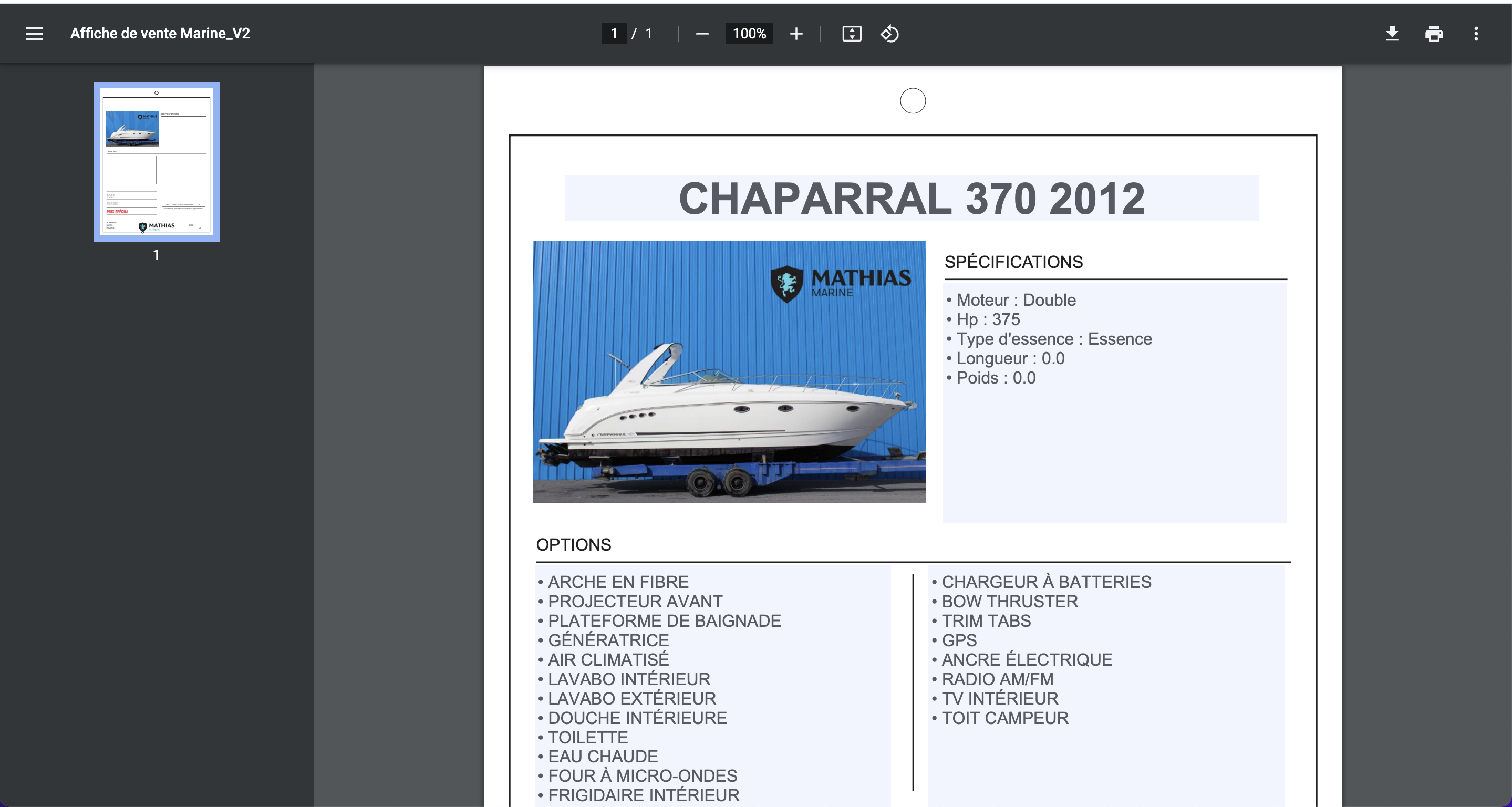Click the GÉNÉRATRICE option
The image size is (1512, 807).
point(604,640)
